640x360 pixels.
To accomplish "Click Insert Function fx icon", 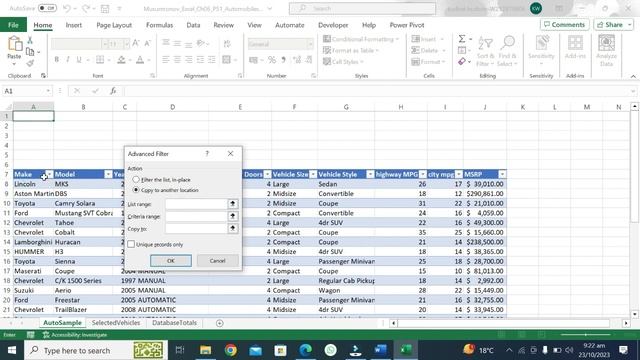I will [113, 91].
